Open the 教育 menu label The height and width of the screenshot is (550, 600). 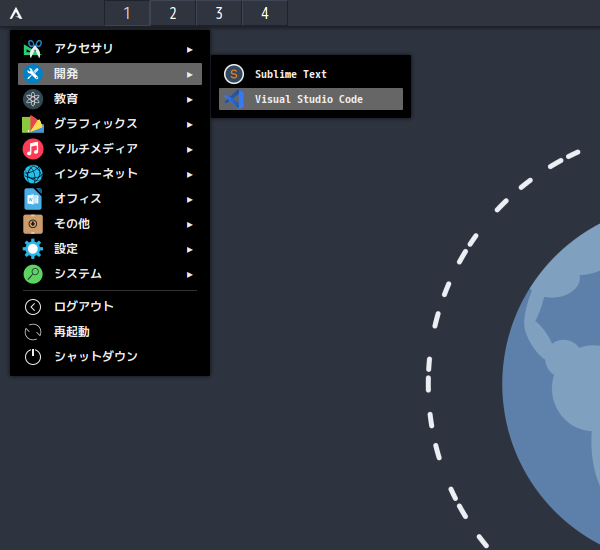pyautogui.click(x=66, y=99)
